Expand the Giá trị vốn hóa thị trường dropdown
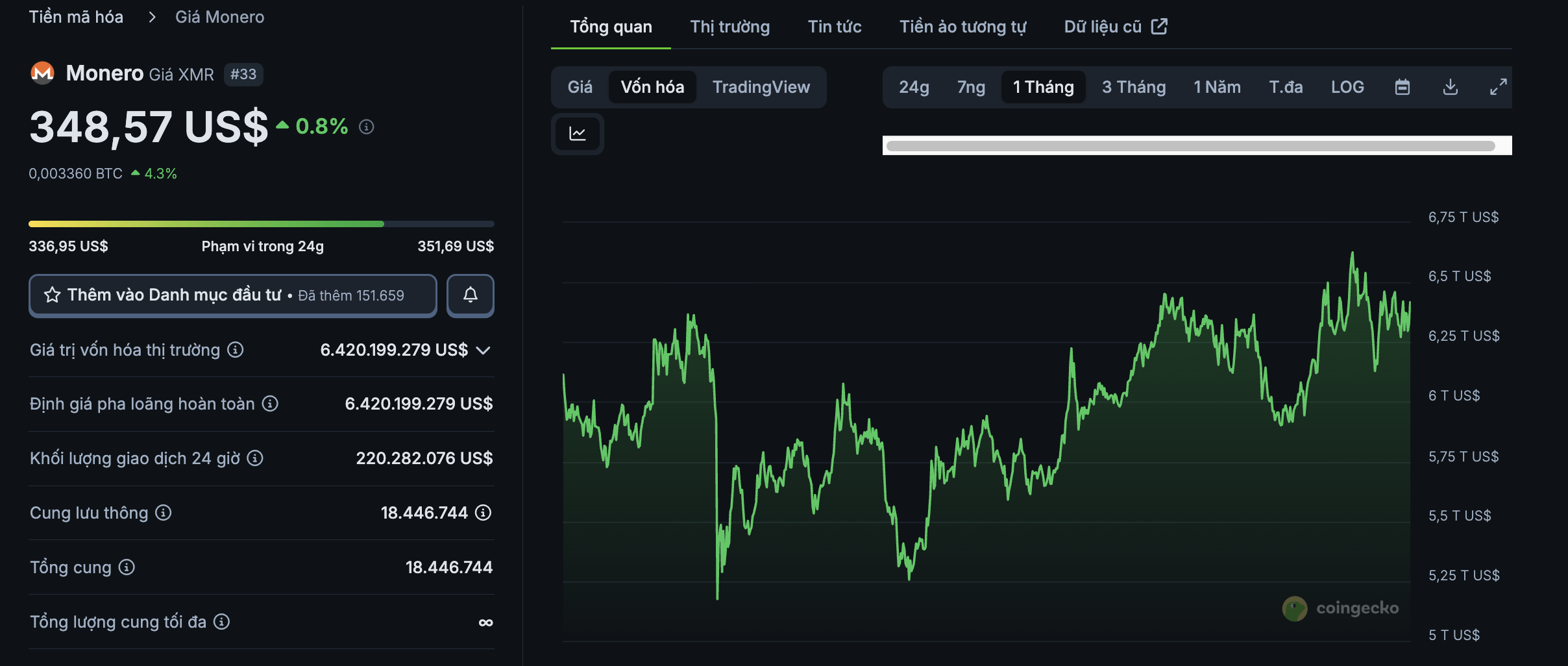Screen dimensions: 1568x666 483,350
